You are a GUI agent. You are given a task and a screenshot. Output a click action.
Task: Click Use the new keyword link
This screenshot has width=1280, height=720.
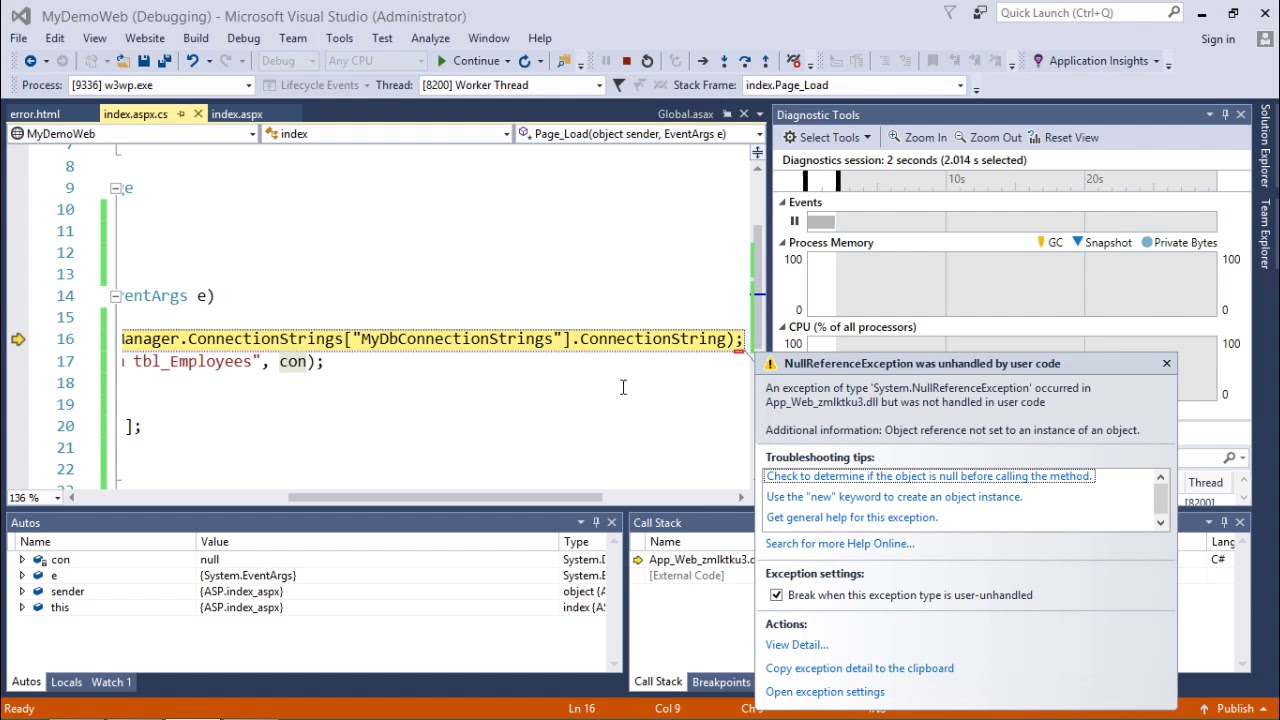click(x=894, y=497)
